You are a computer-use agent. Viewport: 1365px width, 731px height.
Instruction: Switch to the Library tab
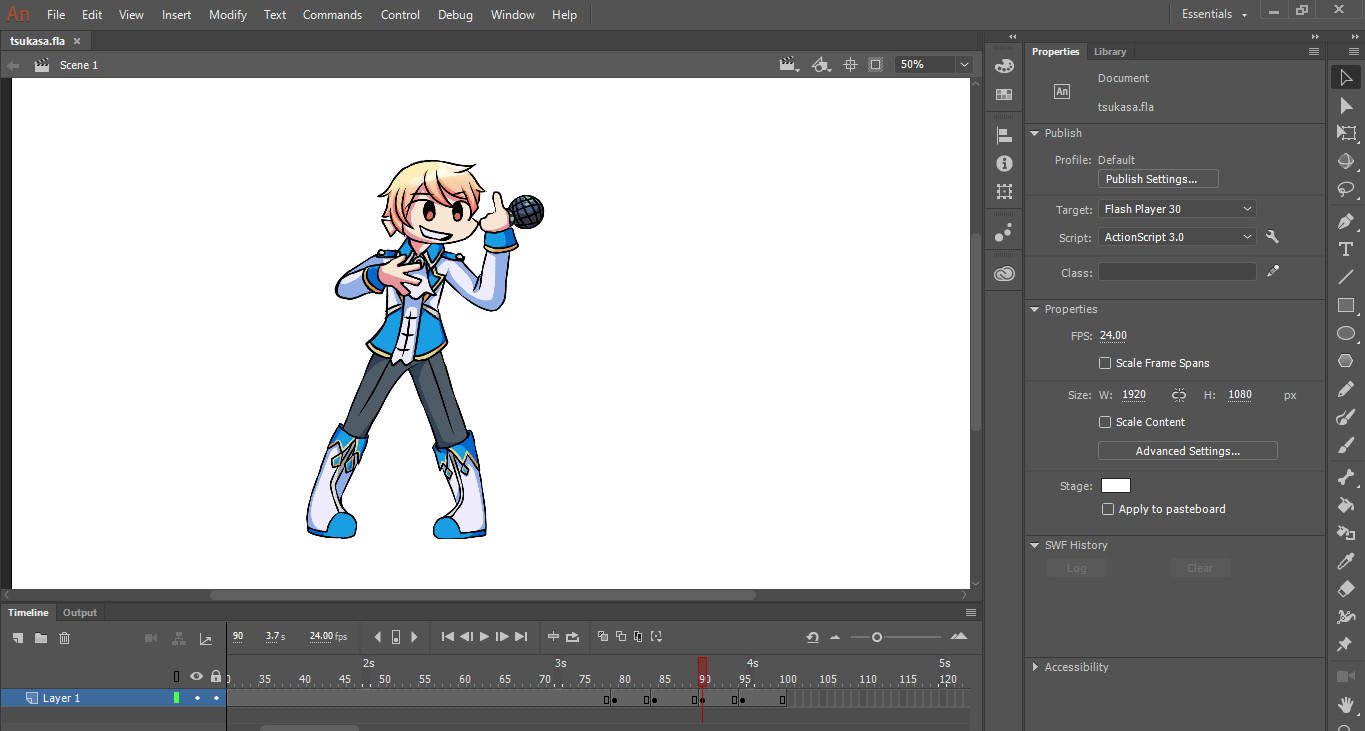[x=1109, y=52]
